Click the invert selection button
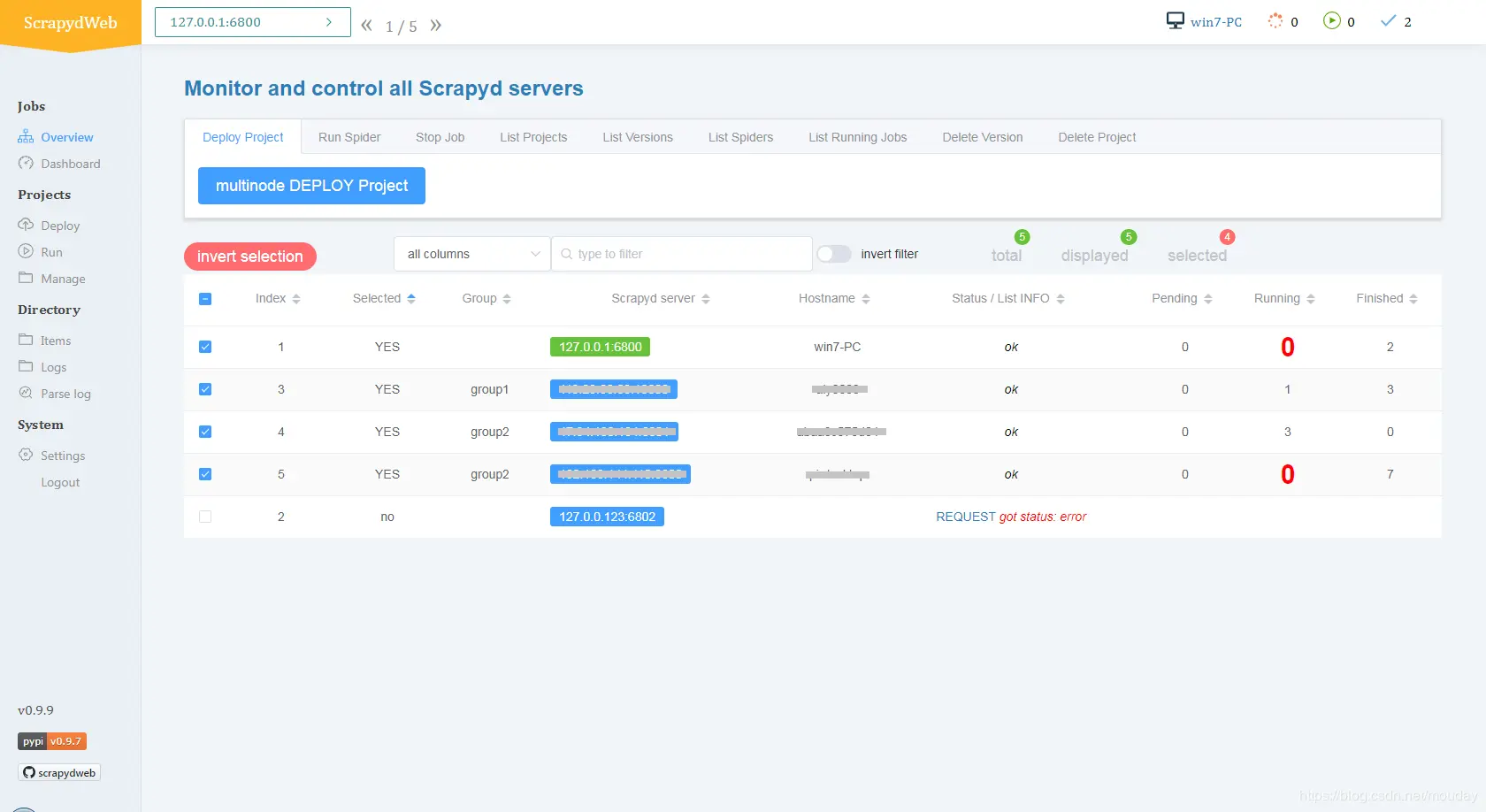This screenshot has width=1486, height=812. 250,257
